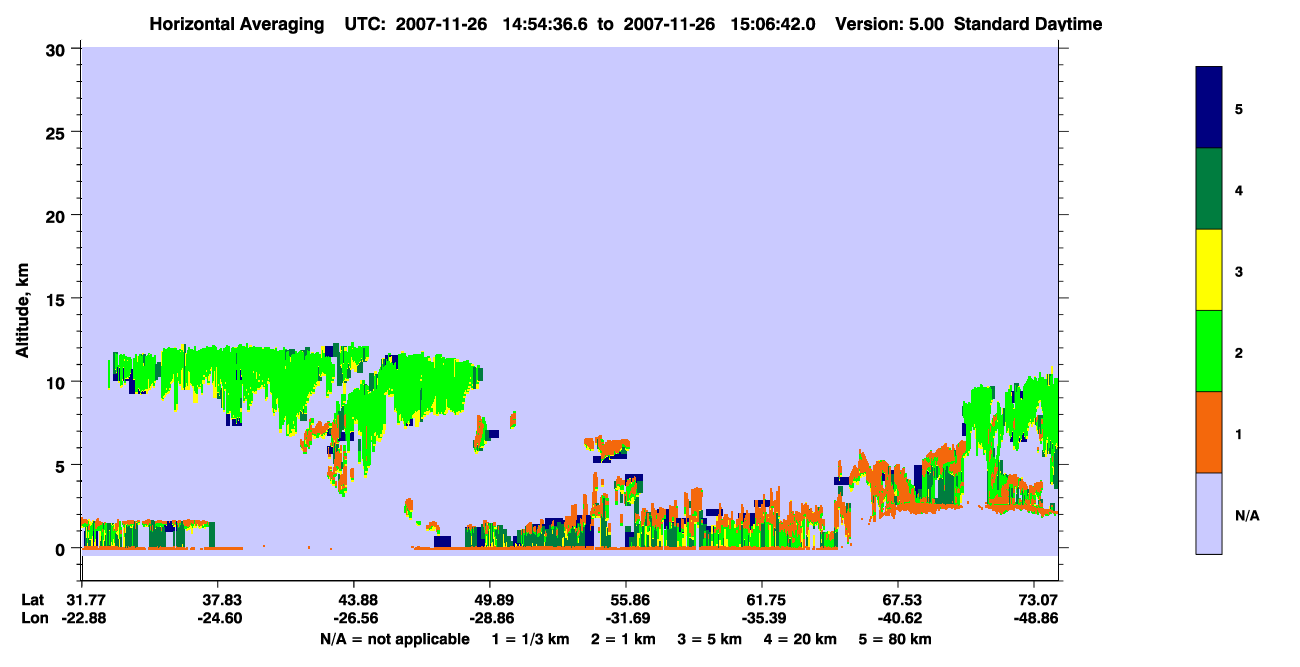Click the colorbar label number 3
Image resolution: width=1300 pixels, height=667 pixels.
[x=1239, y=272]
